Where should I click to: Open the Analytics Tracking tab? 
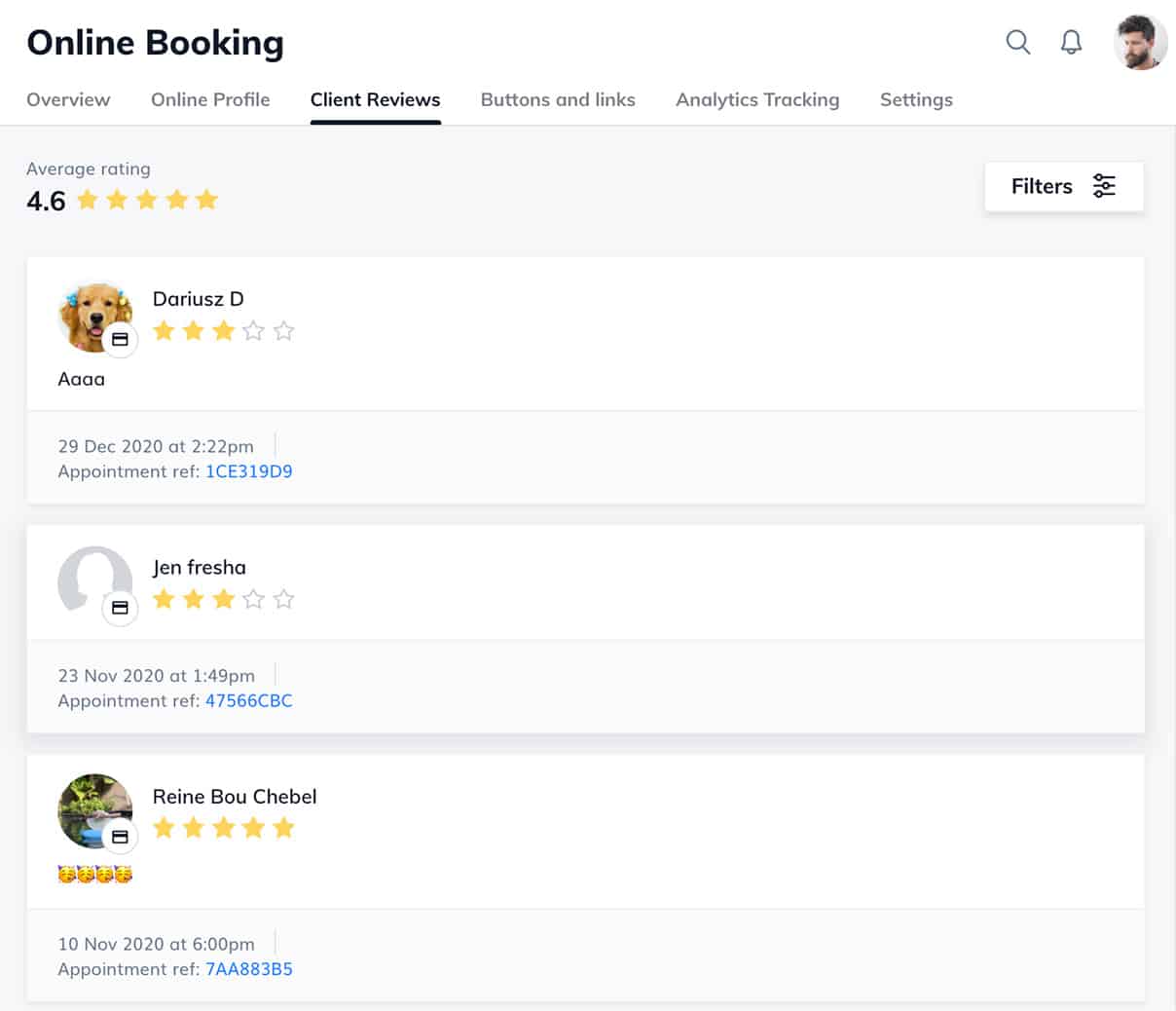coord(757,99)
